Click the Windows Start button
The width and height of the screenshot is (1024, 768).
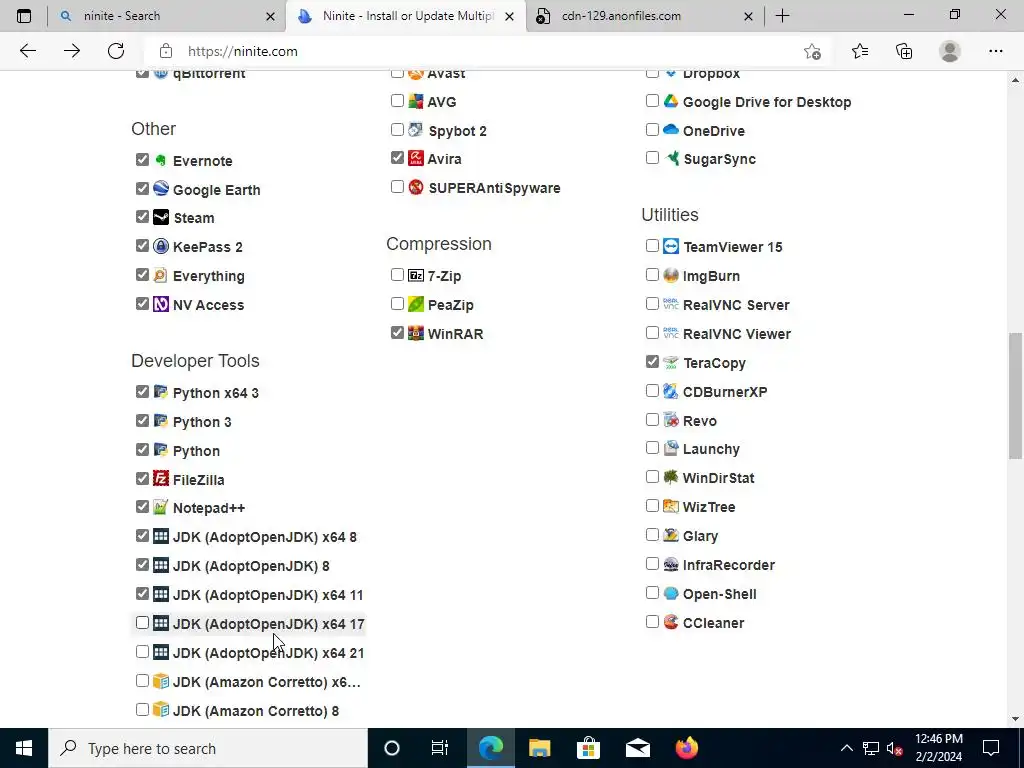point(24,748)
